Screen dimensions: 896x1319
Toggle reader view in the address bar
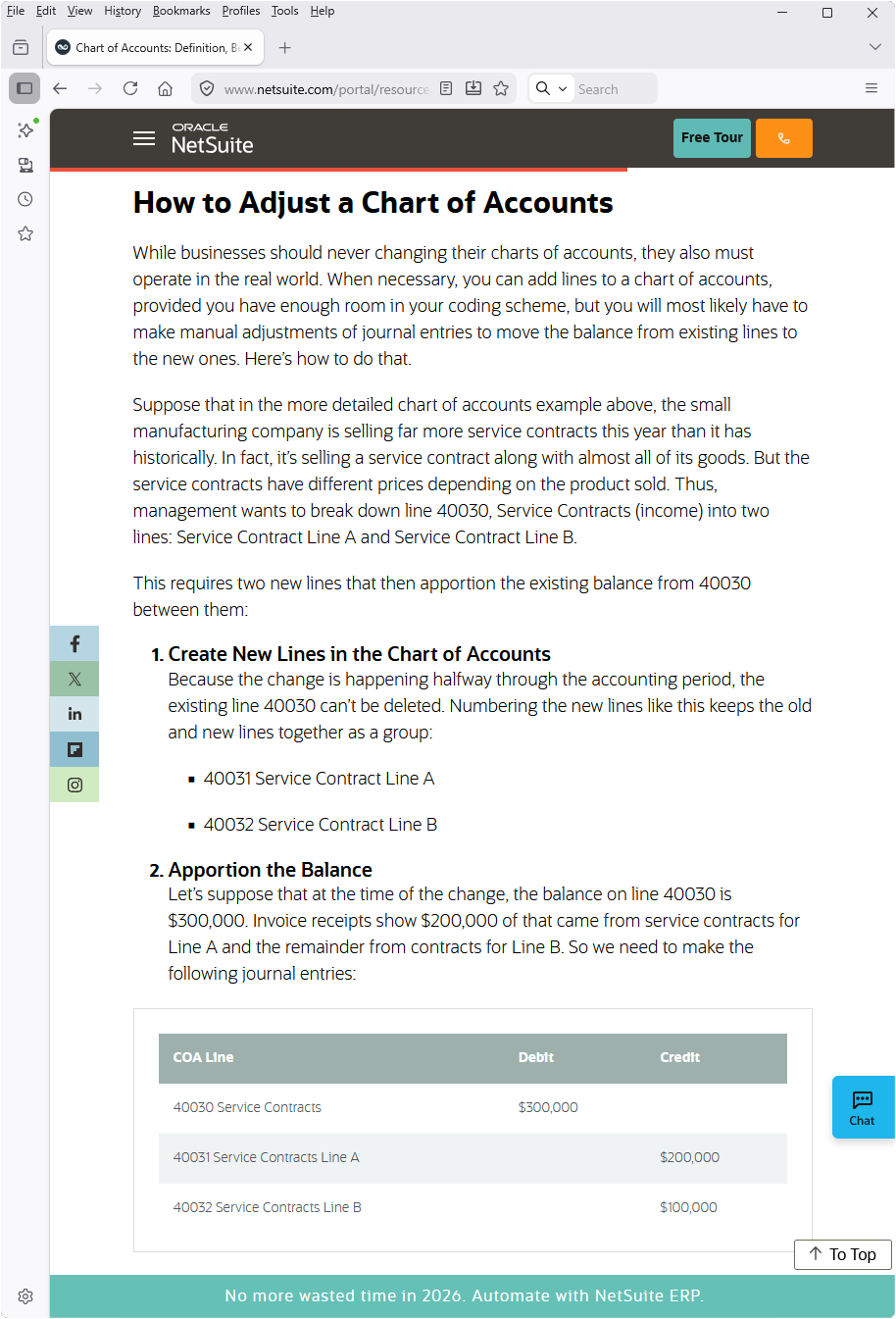[446, 88]
